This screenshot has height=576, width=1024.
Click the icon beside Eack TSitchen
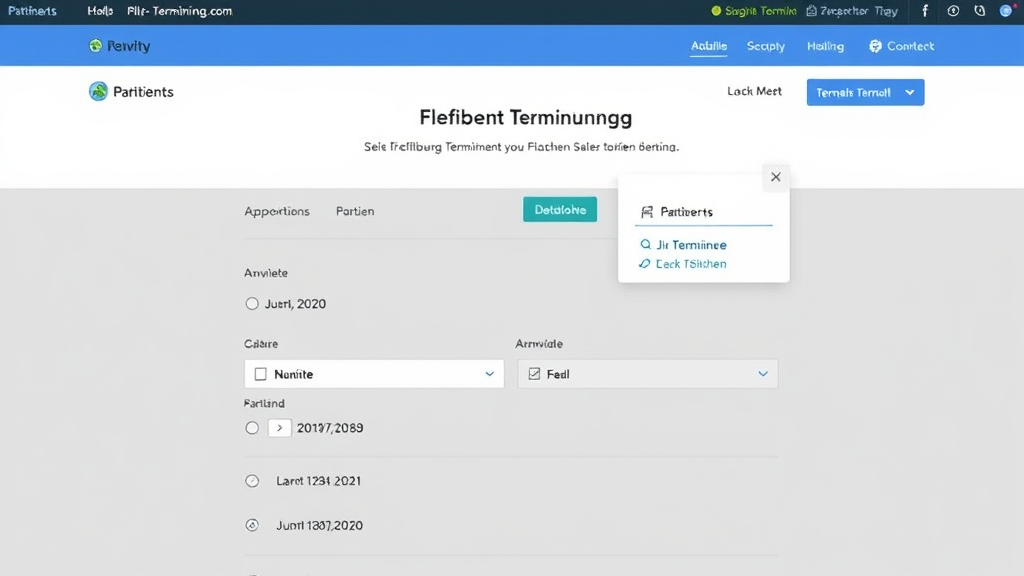click(646, 264)
